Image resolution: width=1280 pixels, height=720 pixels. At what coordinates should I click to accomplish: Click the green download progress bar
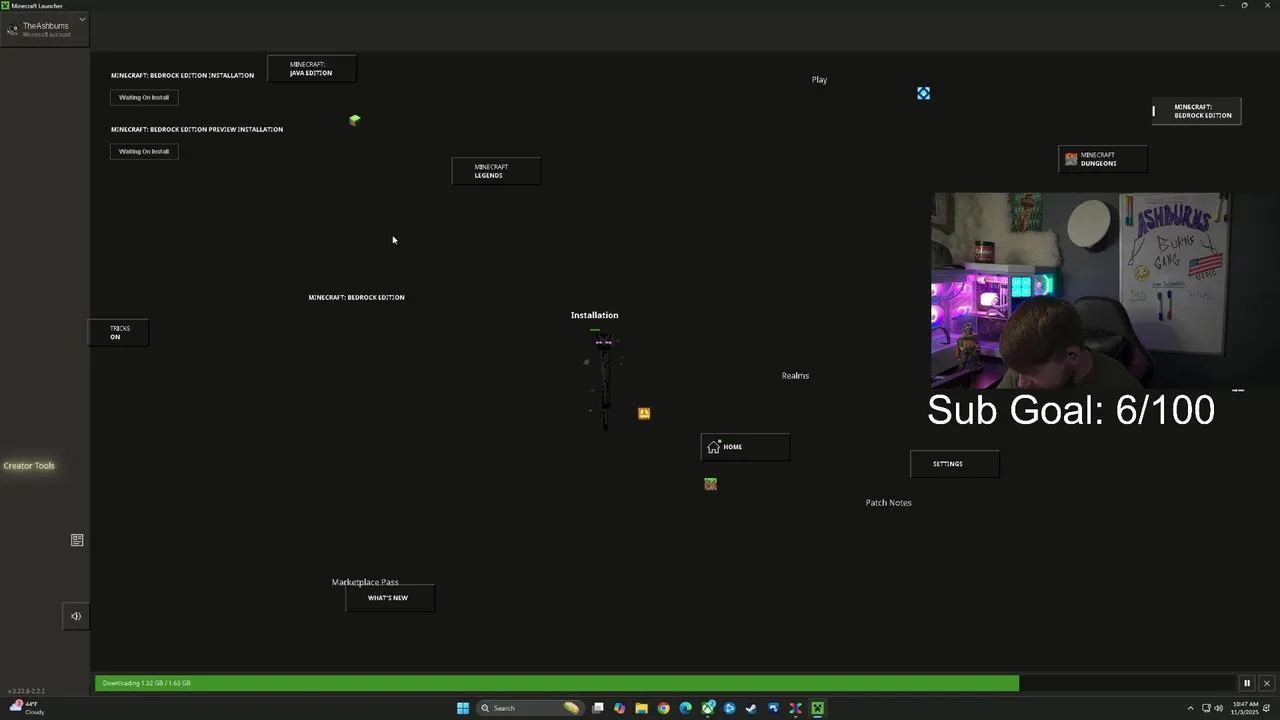point(557,683)
